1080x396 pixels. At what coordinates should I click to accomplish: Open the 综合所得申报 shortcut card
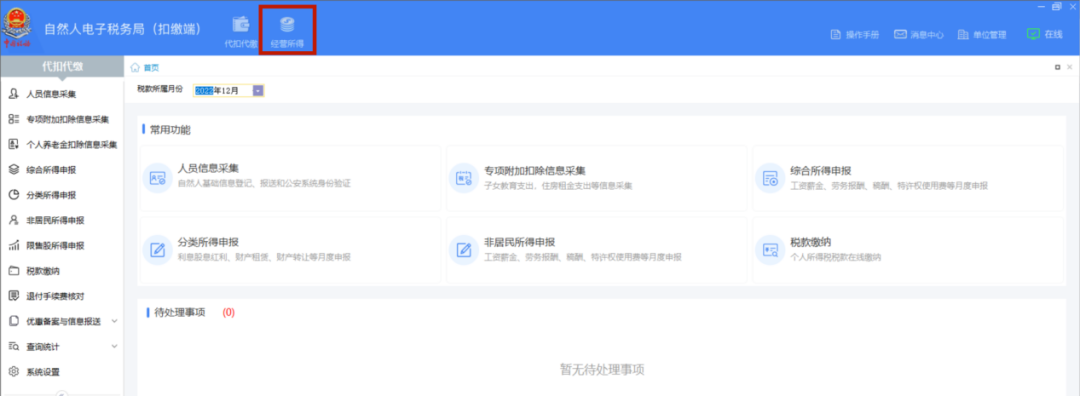908,178
